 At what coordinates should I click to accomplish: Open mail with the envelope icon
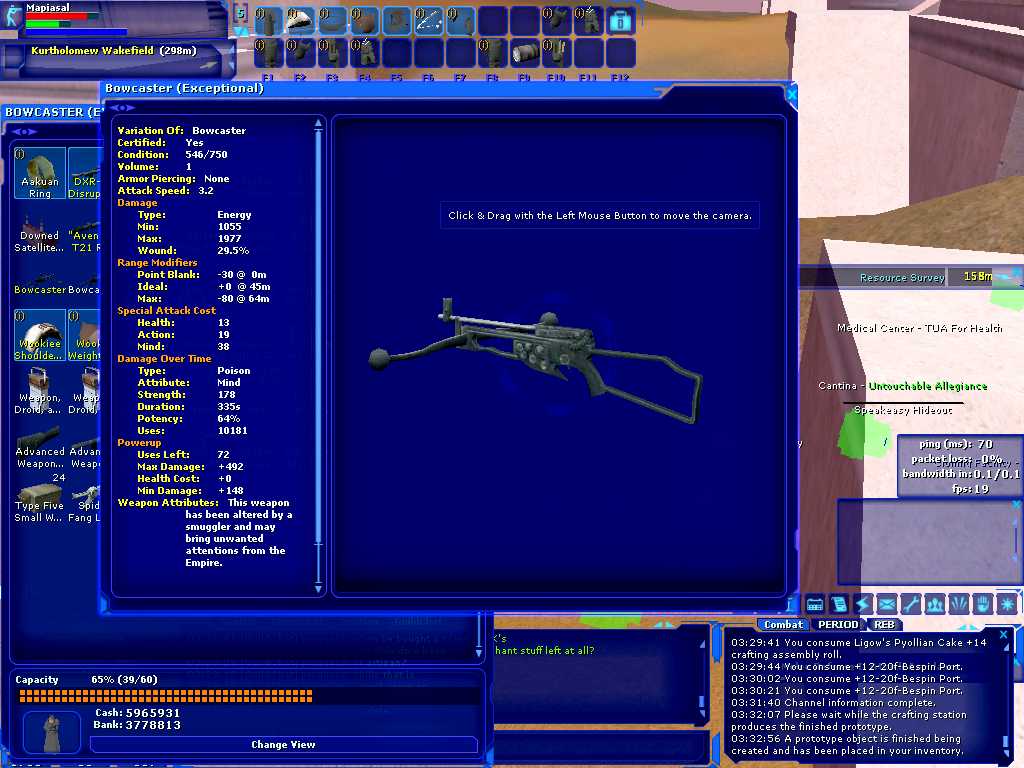click(887, 604)
